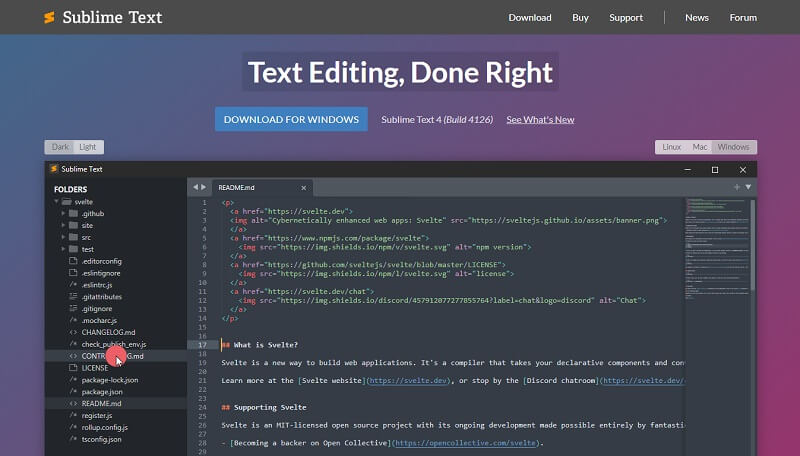This screenshot has height=456, width=800.
Task: Open .eslintignore in the sidebar
Action: pyautogui.click(x=101, y=273)
